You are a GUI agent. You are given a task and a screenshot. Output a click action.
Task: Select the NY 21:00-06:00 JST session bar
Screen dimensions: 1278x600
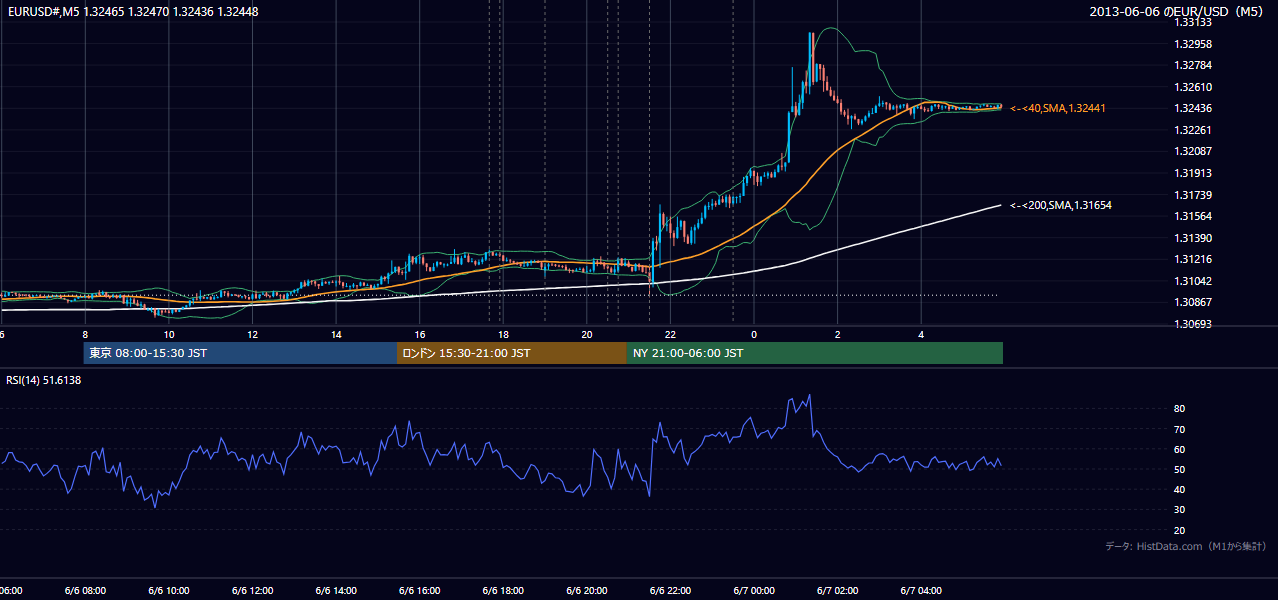[x=815, y=353]
